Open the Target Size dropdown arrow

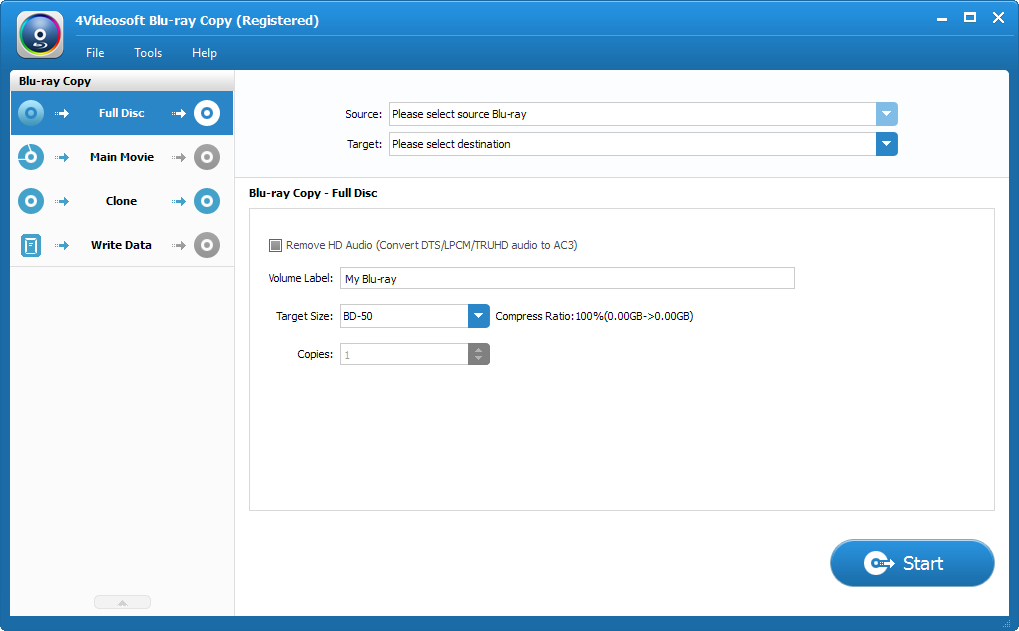478,316
